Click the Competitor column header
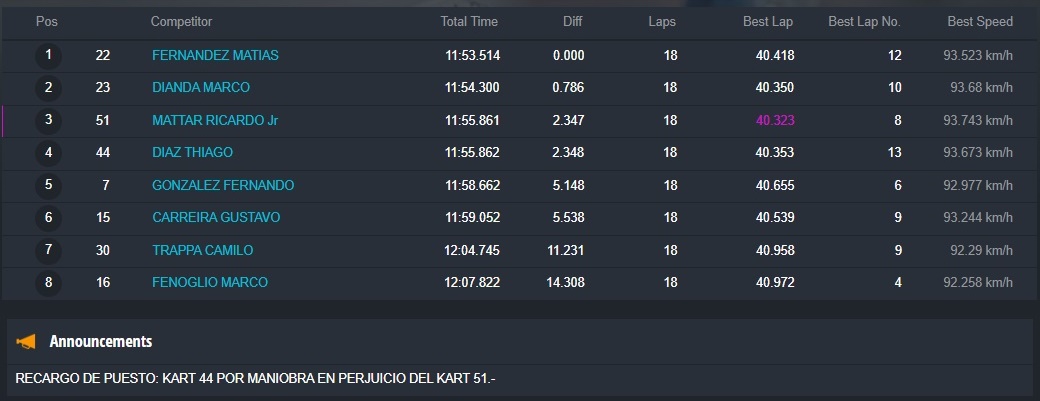This screenshot has height=401, width=1040. coord(181,22)
